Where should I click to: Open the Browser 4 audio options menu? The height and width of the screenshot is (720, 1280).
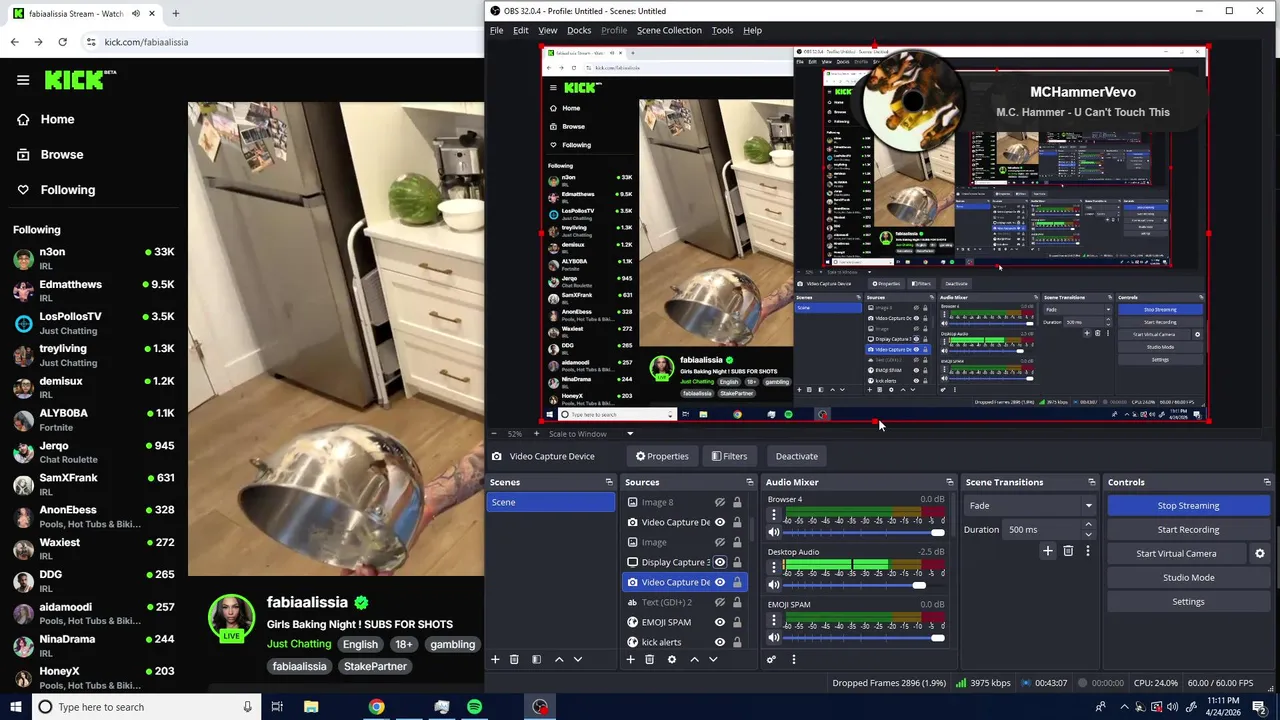(773, 516)
